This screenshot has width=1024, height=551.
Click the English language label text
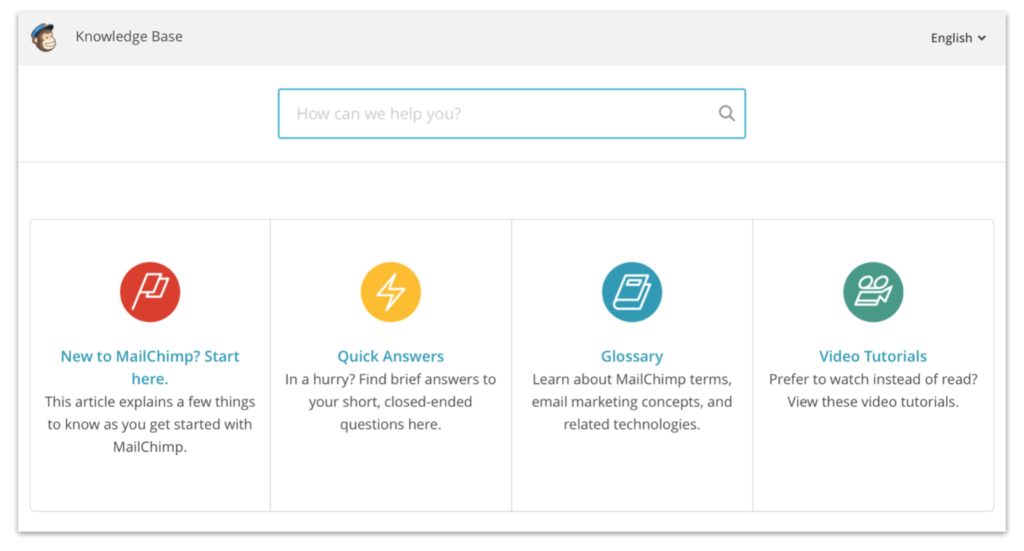952,38
